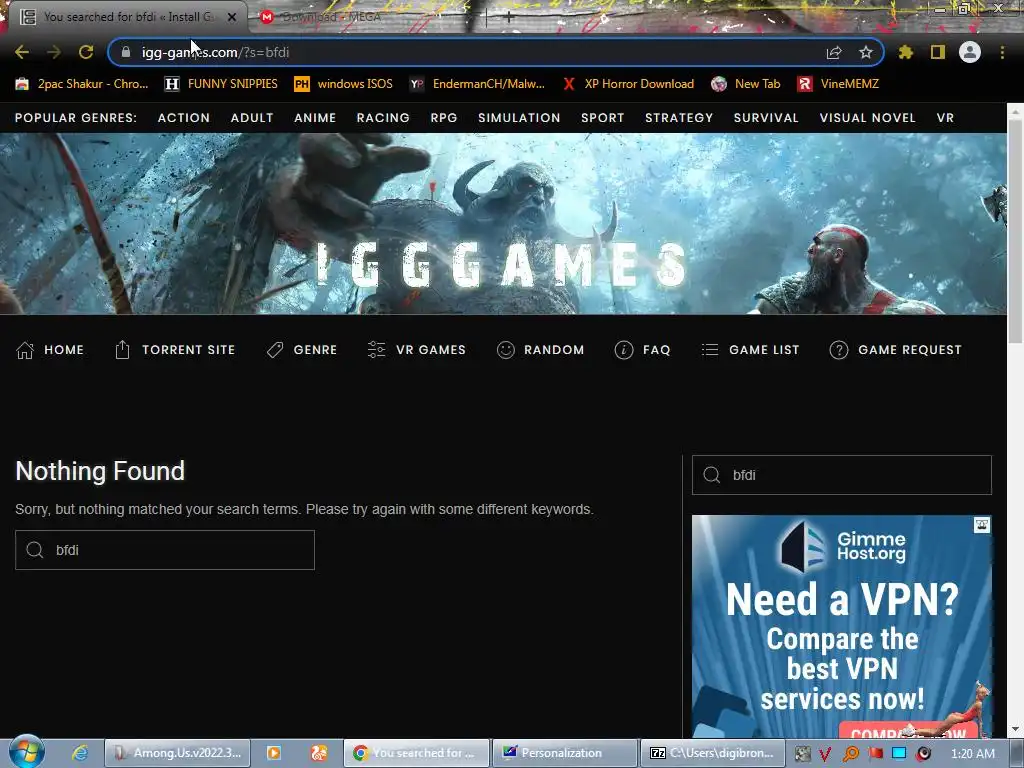This screenshot has width=1024, height=768.
Task: Share this page via the share icon
Action: pos(834,52)
